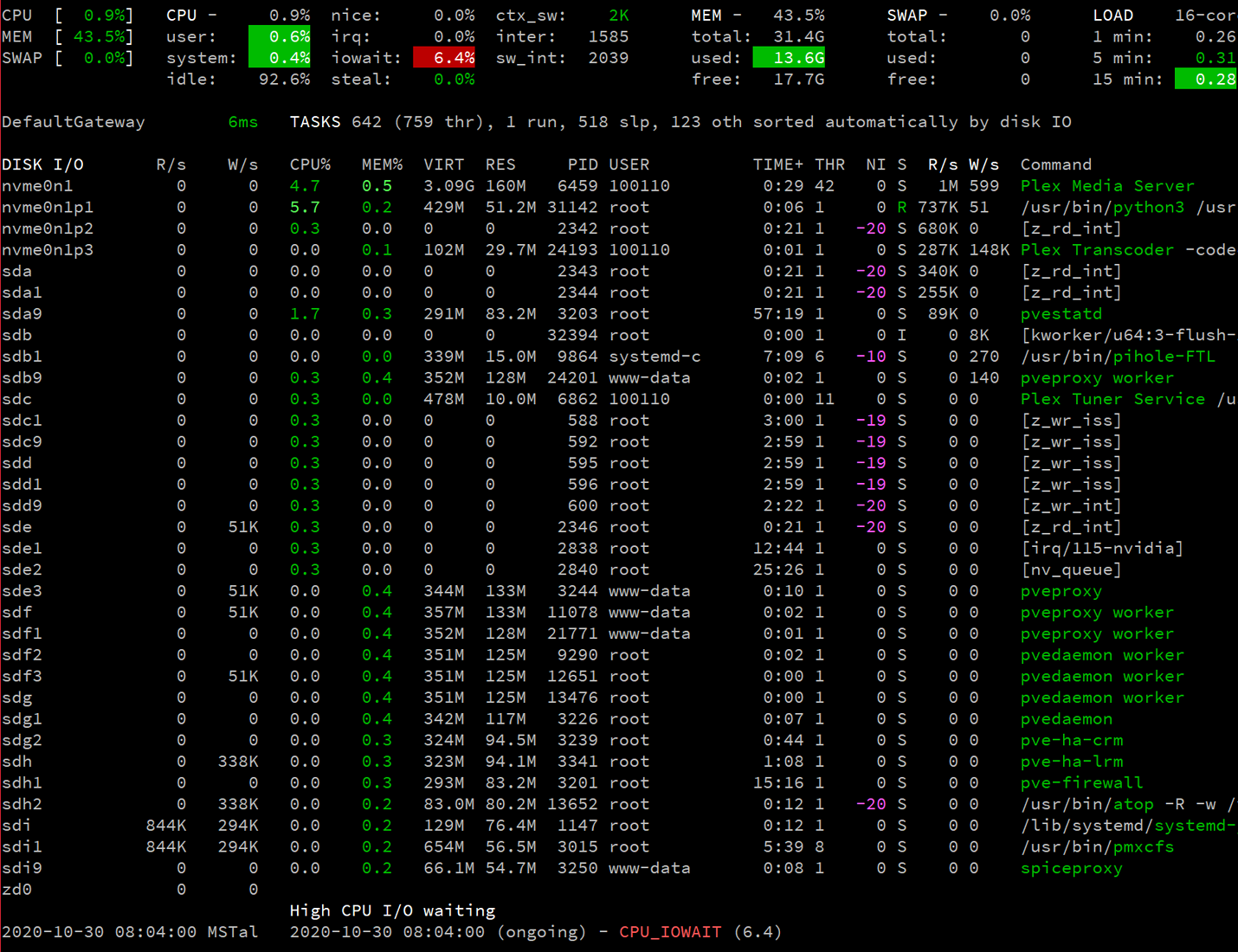Image resolution: width=1238 pixels, height=952 pixels.
Task: Select the pve-ha-crm process
Action: click(x=1071, y=741)
